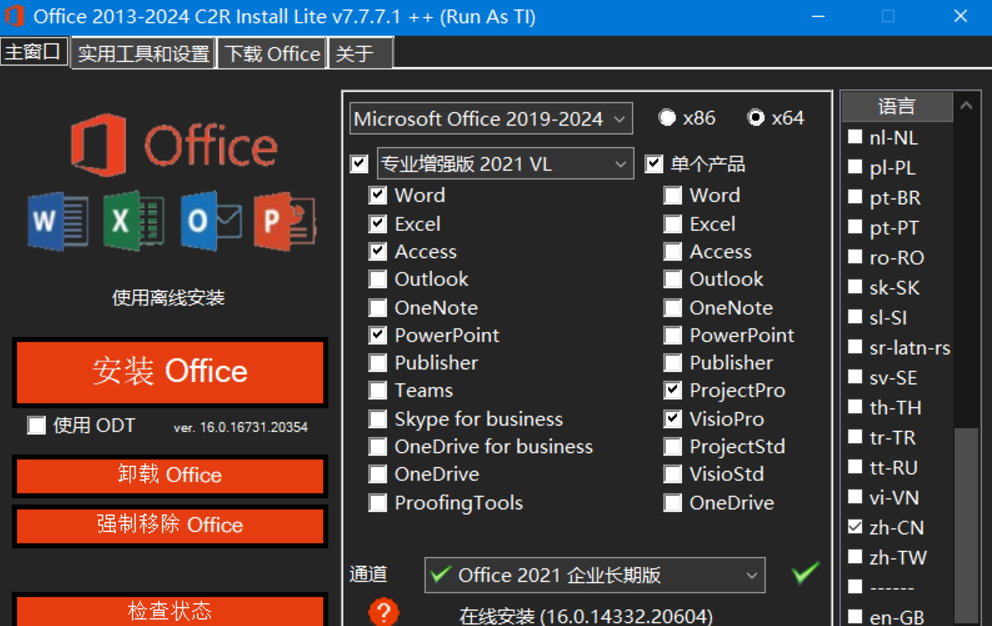992x626 pixels.
Task: Toggle the 使用 ODT checkbox
Action: tap(37, 425)
